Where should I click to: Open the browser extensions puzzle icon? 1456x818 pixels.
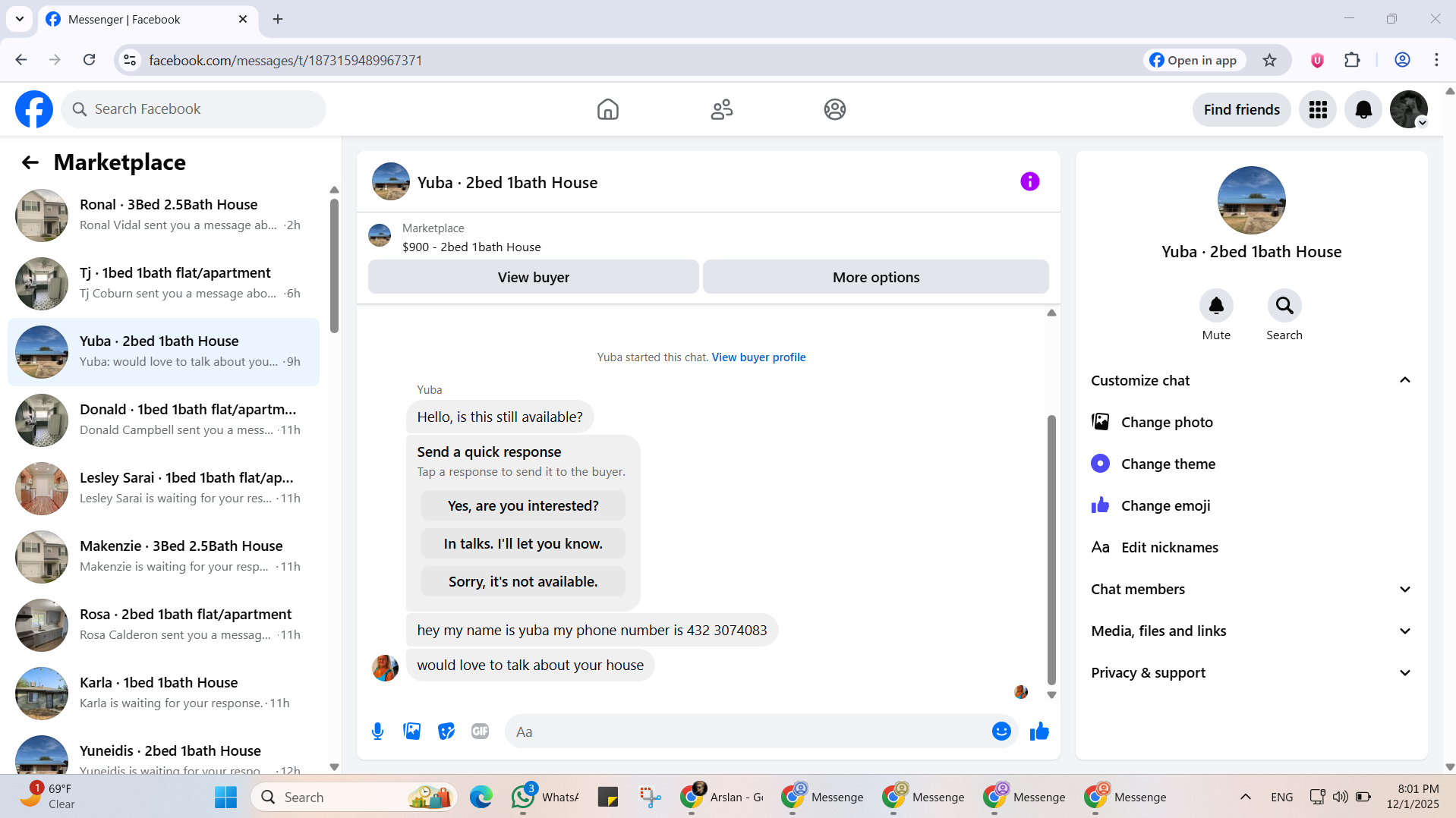click(x=1352, y=60)
